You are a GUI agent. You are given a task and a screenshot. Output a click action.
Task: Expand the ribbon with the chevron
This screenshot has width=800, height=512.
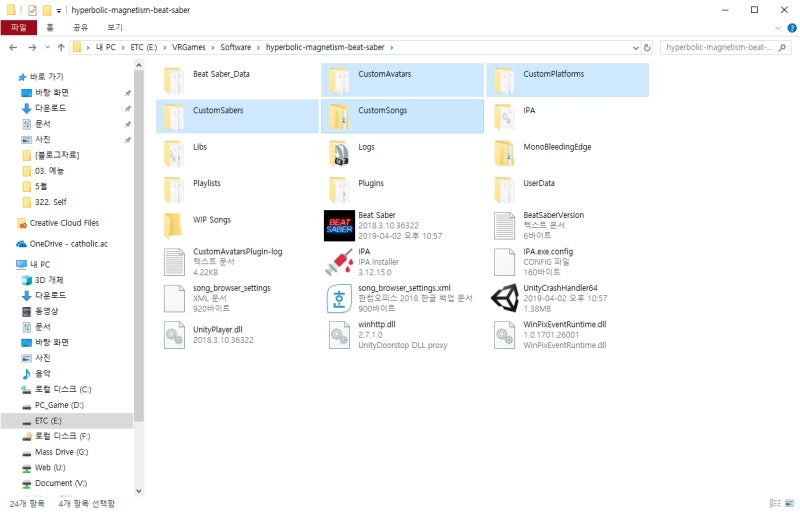click(x=778, y=28)
